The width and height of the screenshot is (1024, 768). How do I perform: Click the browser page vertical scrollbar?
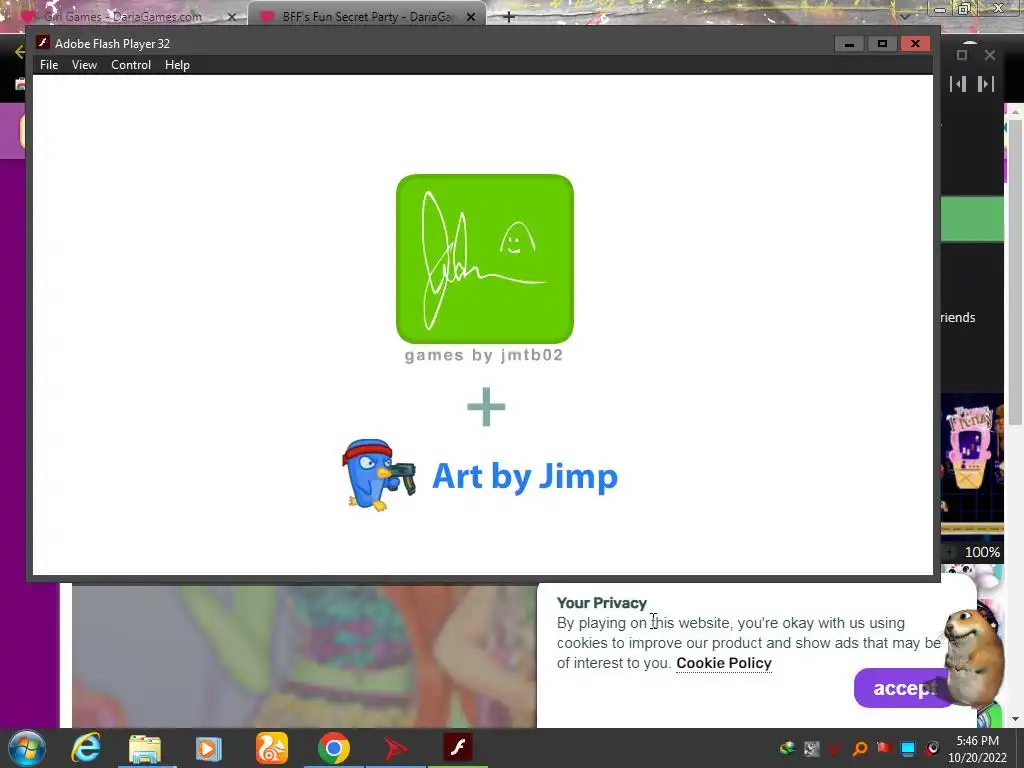click(x=1015, y=272)
